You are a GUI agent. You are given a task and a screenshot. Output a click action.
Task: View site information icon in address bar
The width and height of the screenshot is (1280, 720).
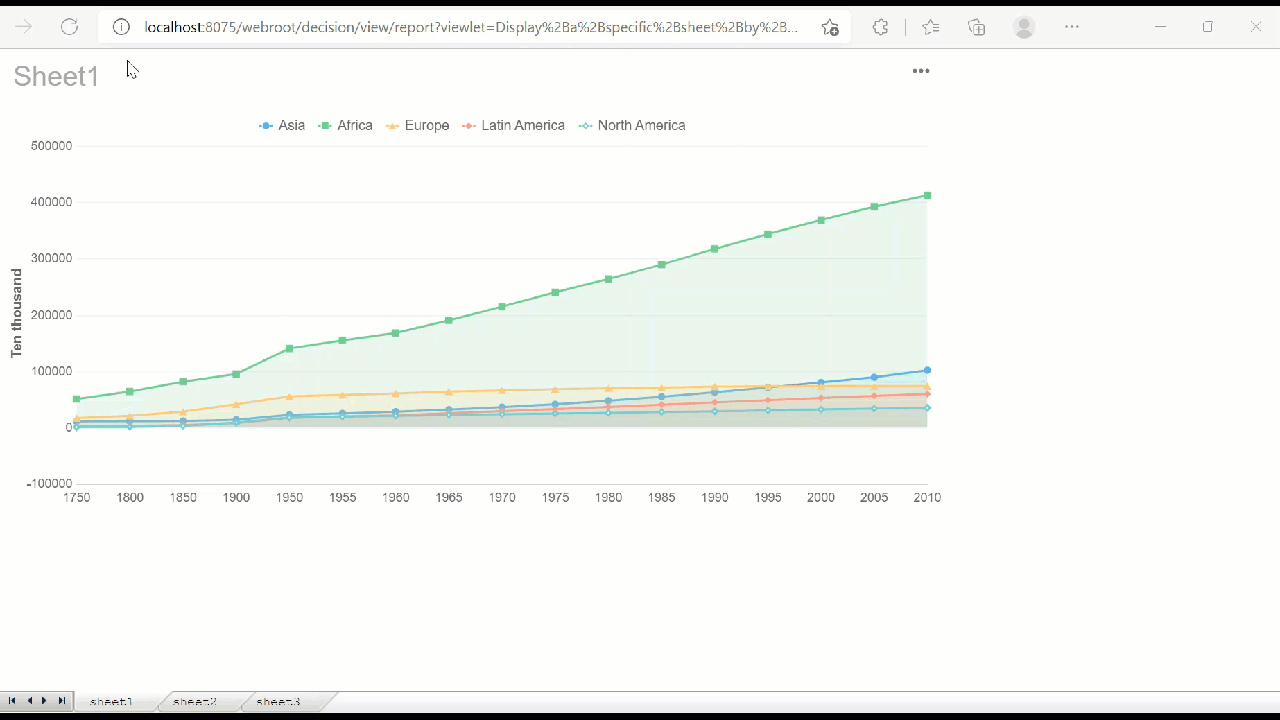[121, 27]
